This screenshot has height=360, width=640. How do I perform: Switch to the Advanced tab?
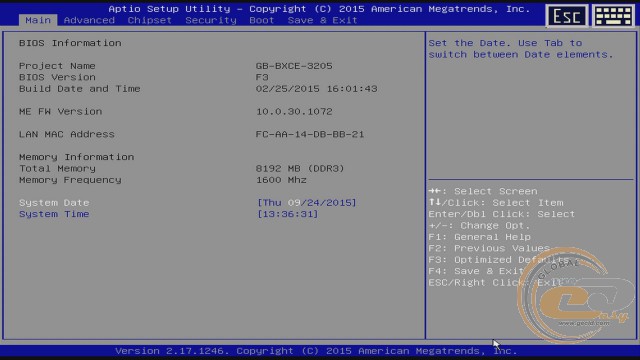(89, 20)
